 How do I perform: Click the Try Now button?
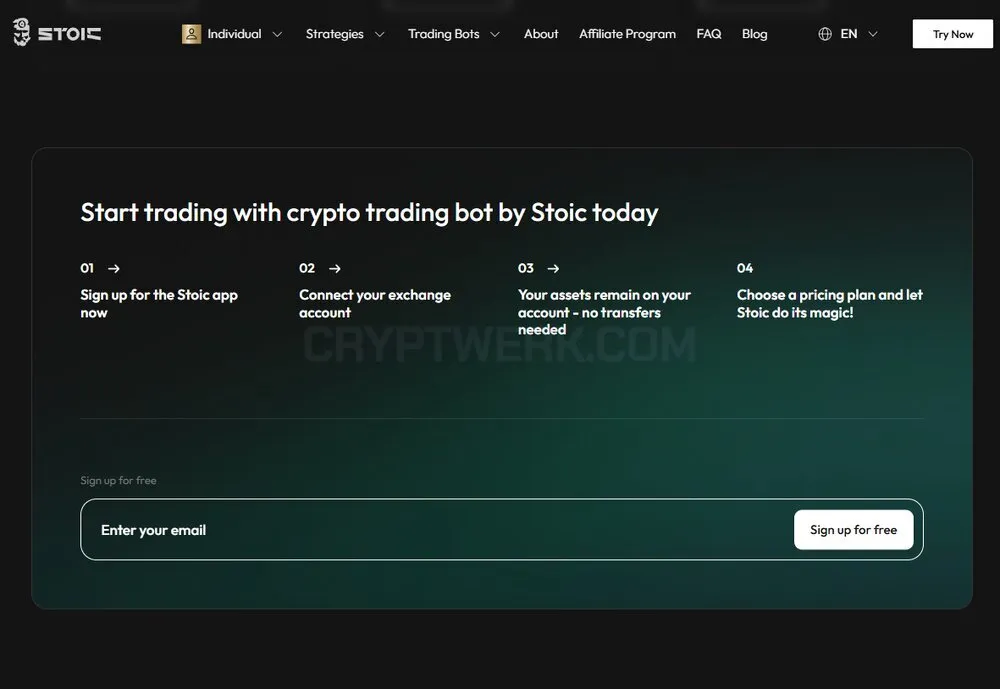click(x=953, y=34)
